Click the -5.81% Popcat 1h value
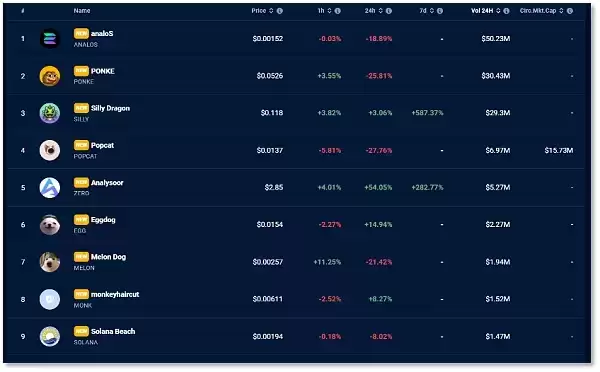 (330, 150)
